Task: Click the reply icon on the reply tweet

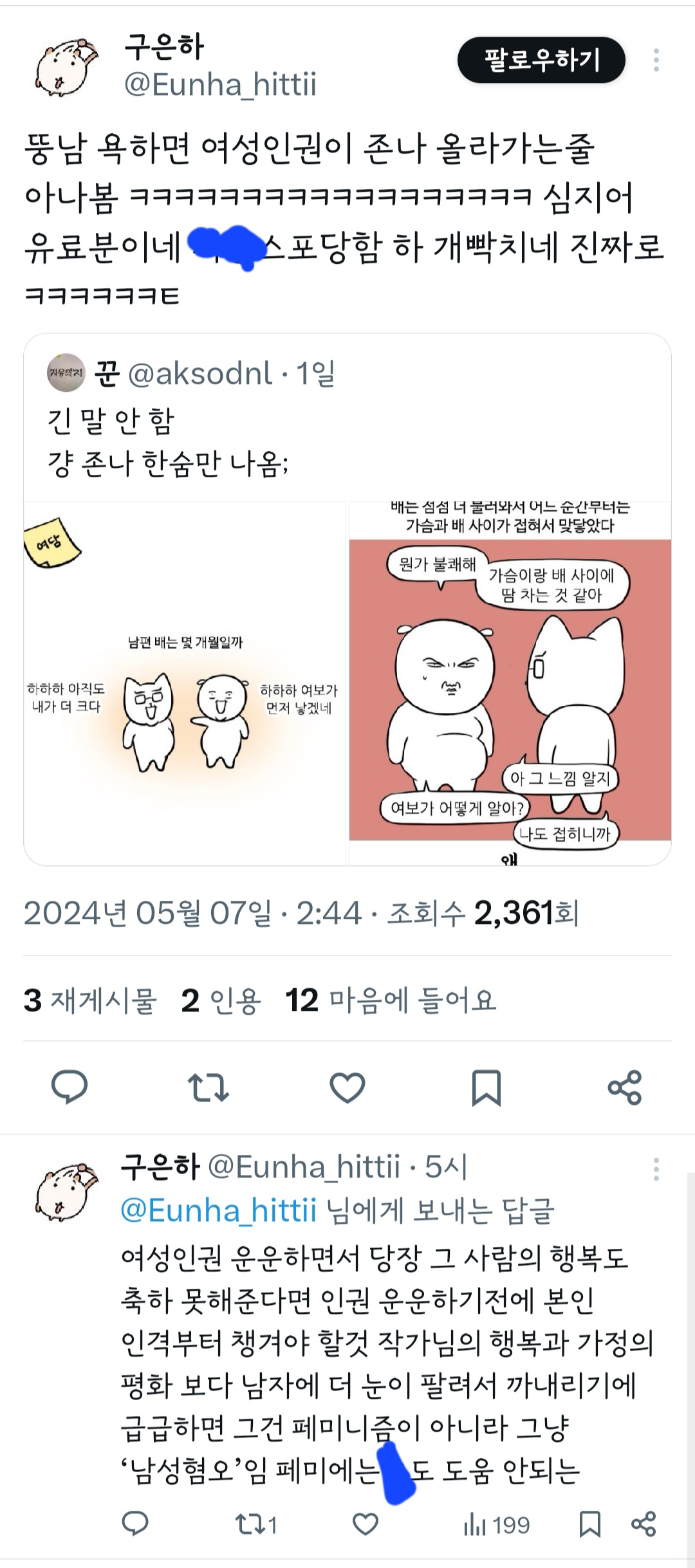Action: [x=135, y=1524]
